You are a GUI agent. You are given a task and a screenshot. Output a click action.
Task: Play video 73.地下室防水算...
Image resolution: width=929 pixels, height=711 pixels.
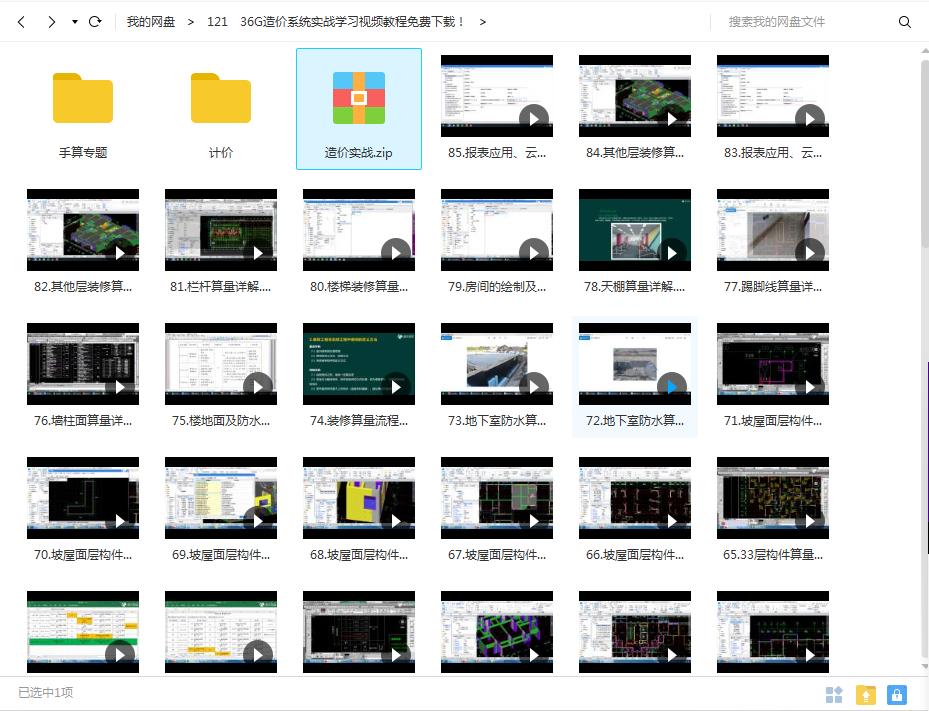click(534, 387)
